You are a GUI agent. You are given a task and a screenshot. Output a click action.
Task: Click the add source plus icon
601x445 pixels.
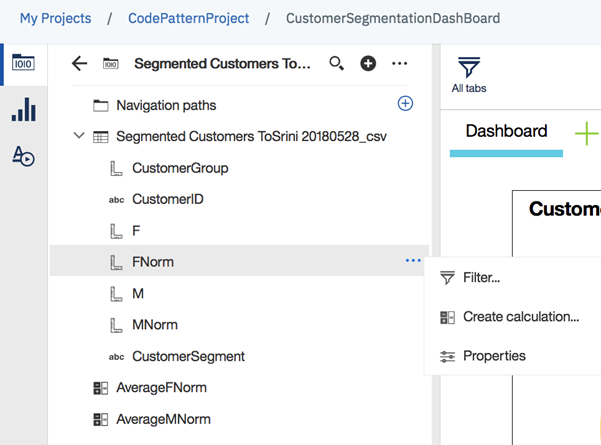click(368, 64)
